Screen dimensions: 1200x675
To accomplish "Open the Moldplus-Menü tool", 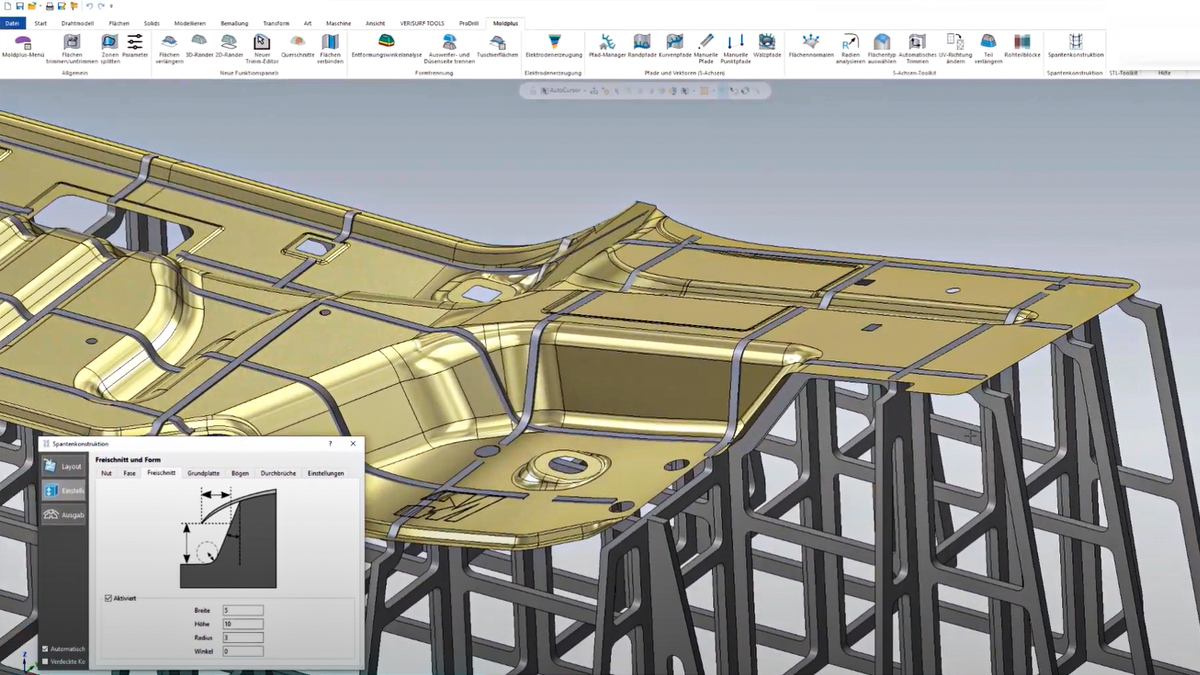I will (x=23, y=45).
